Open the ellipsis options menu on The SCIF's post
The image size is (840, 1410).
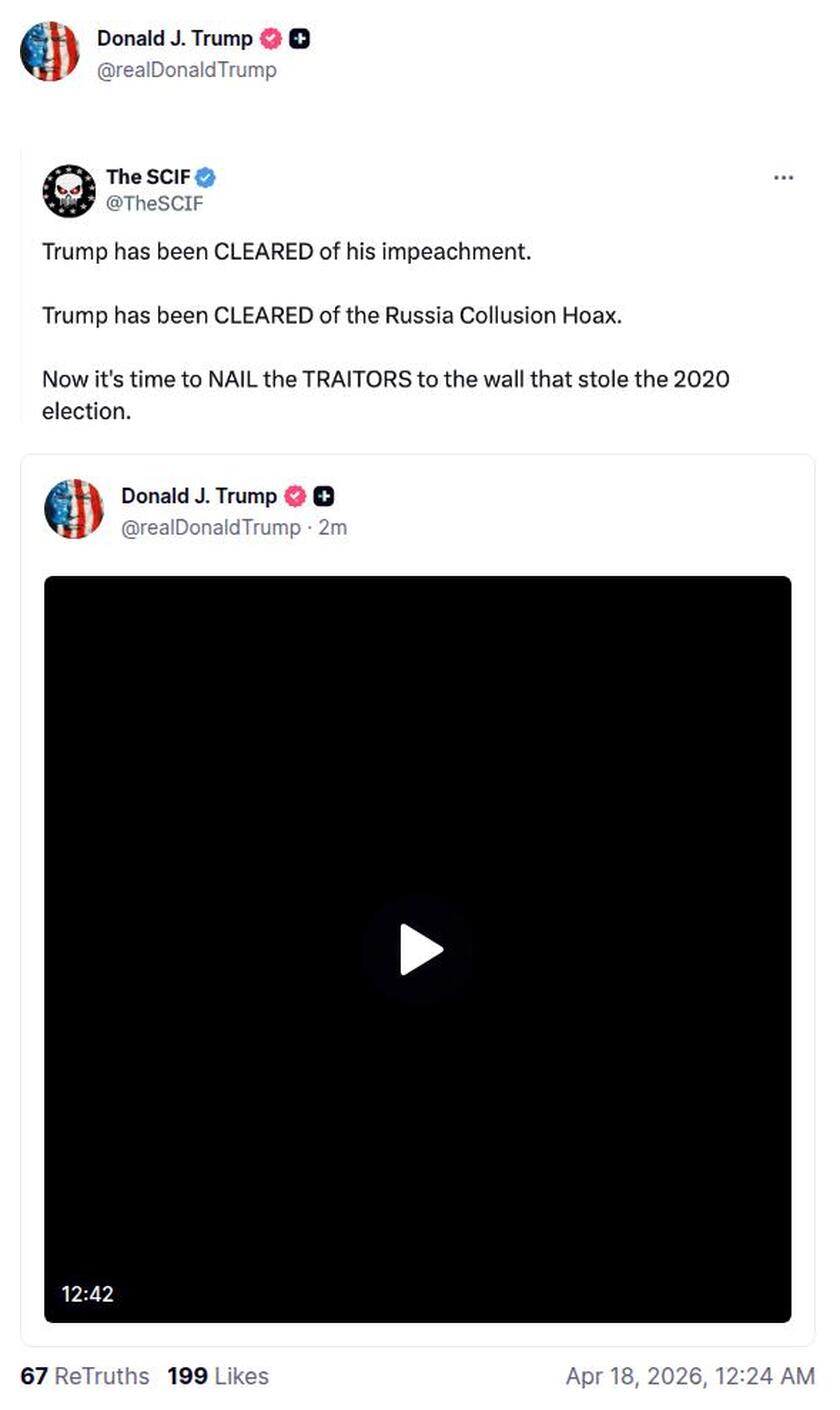(784, 177)
